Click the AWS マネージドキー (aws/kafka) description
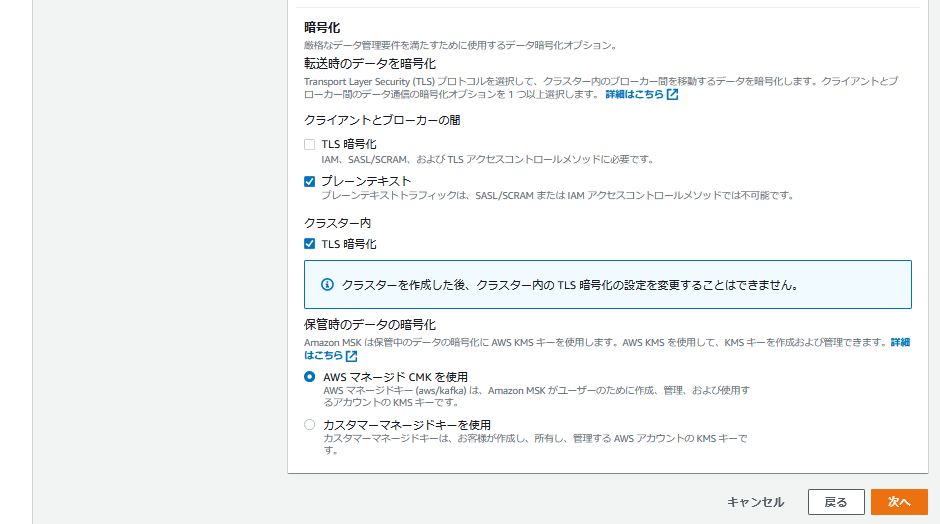 [537, 396]
